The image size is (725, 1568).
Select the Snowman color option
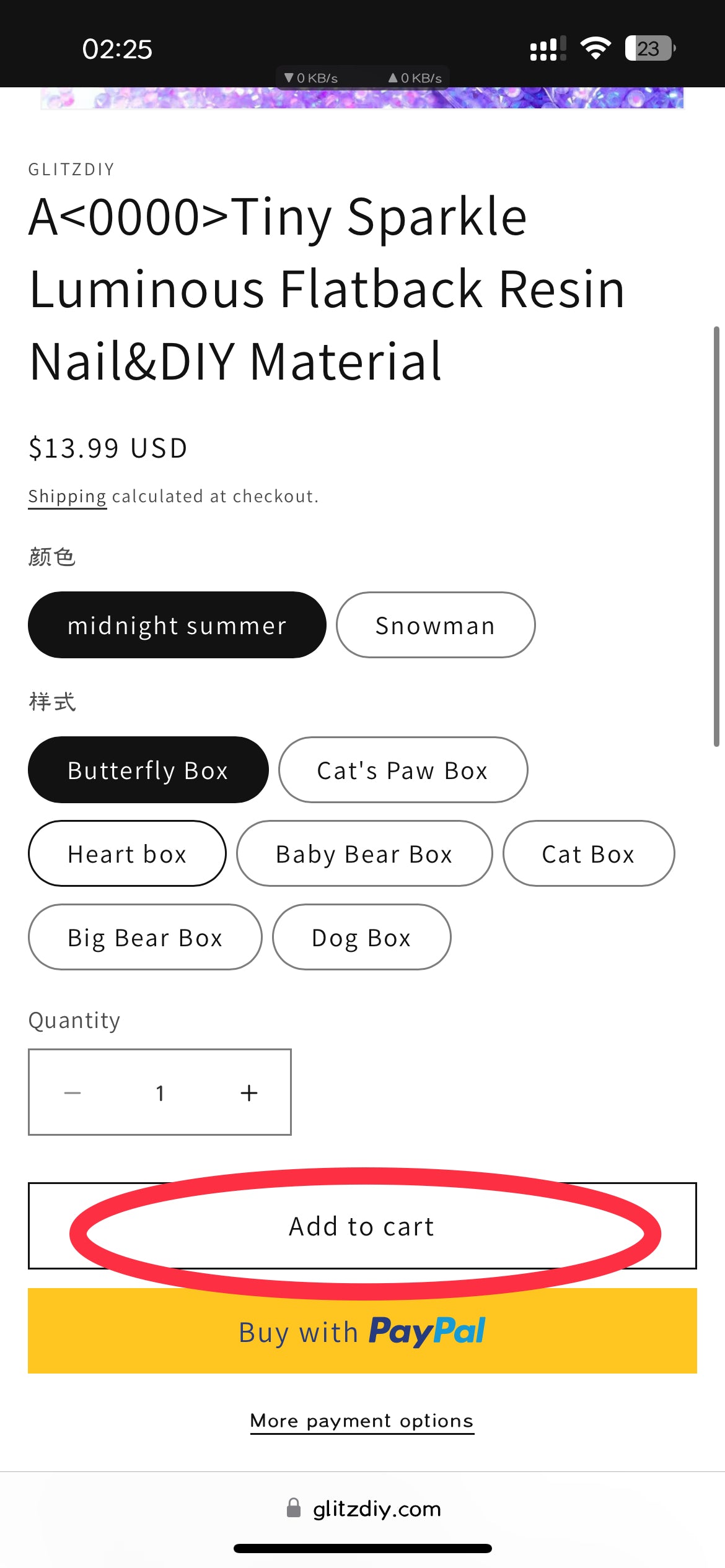point(436,625)
